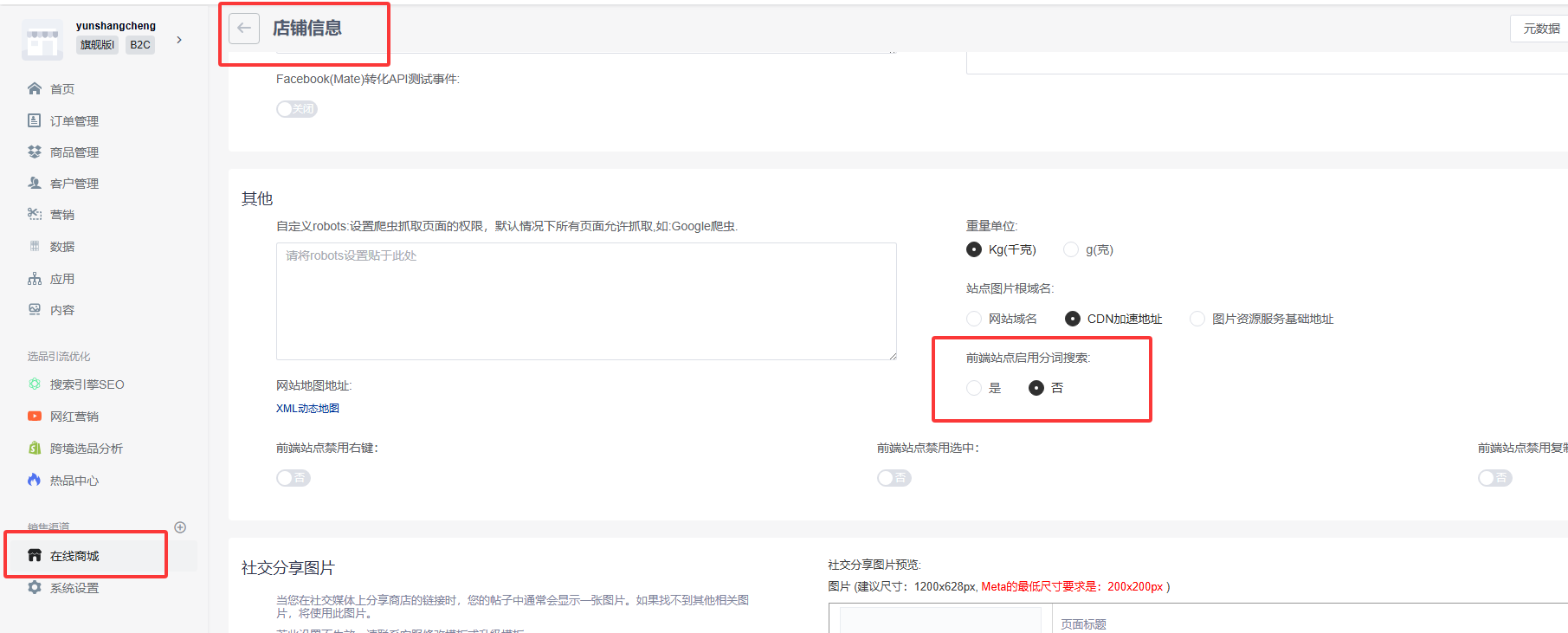
Task: Open the 搜索引擎SEO icon
Action: (x=35, y=384)
